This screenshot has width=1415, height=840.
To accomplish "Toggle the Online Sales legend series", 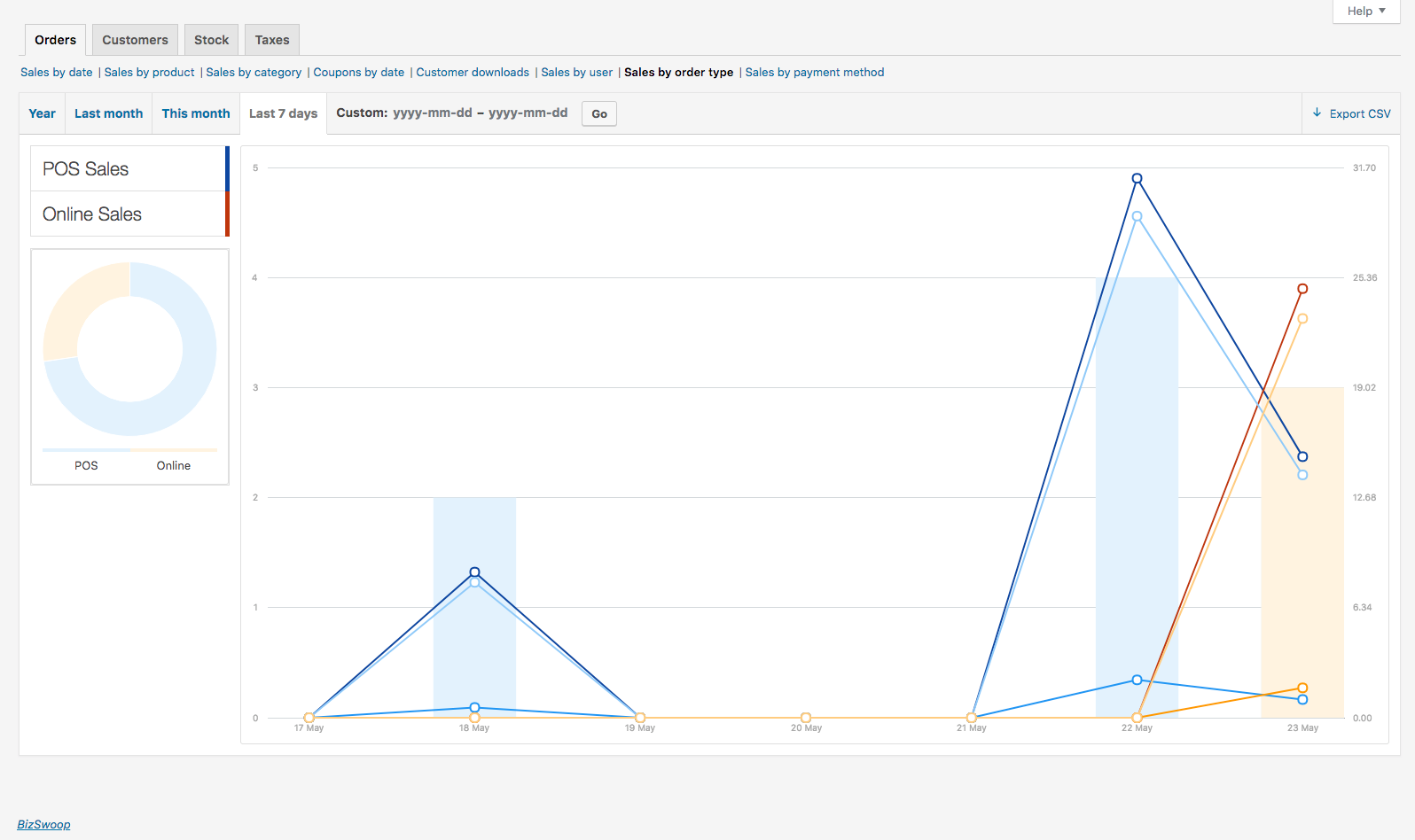I will pos(130,214).
